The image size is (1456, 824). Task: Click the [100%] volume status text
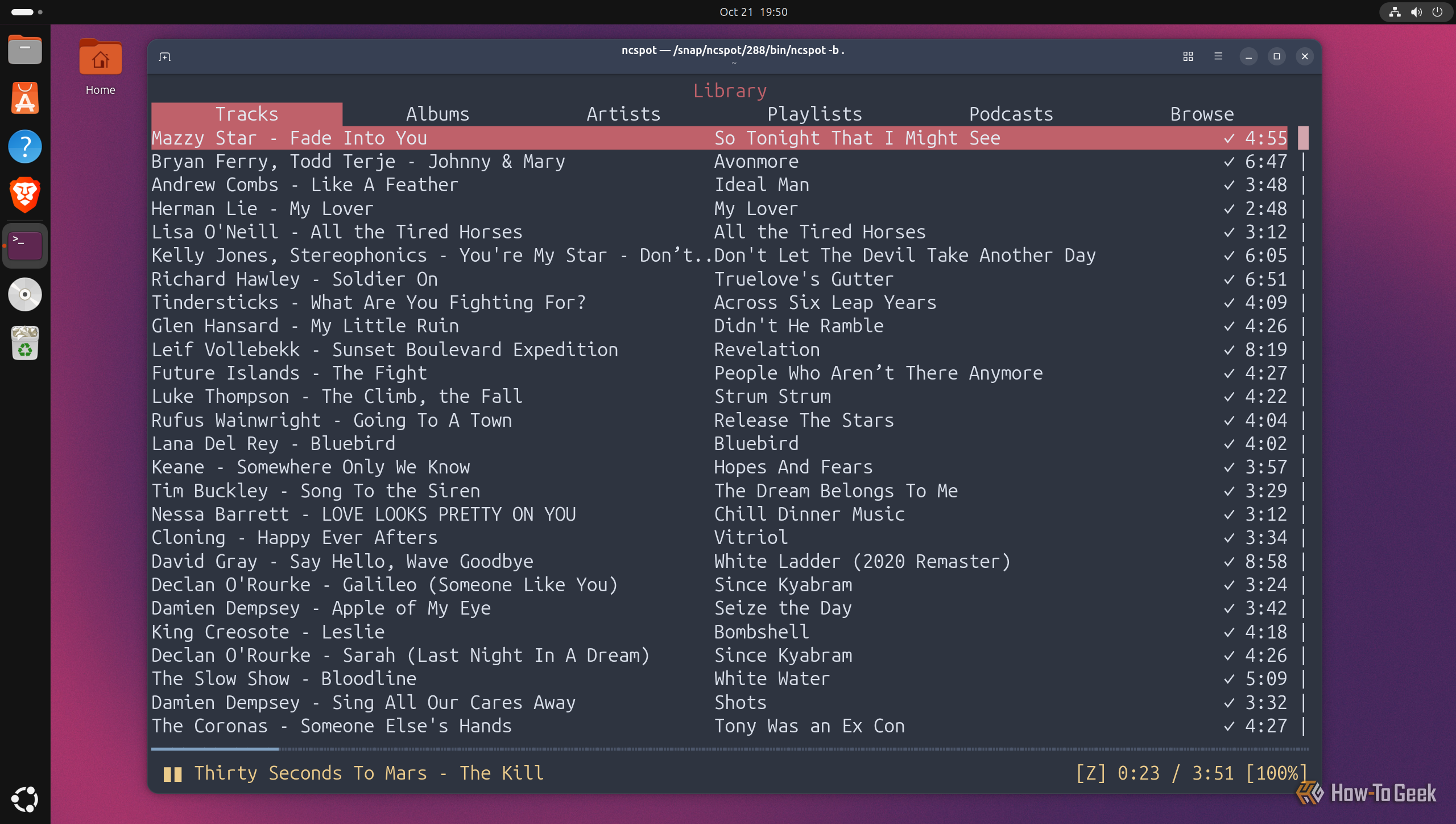point(1276,773)
